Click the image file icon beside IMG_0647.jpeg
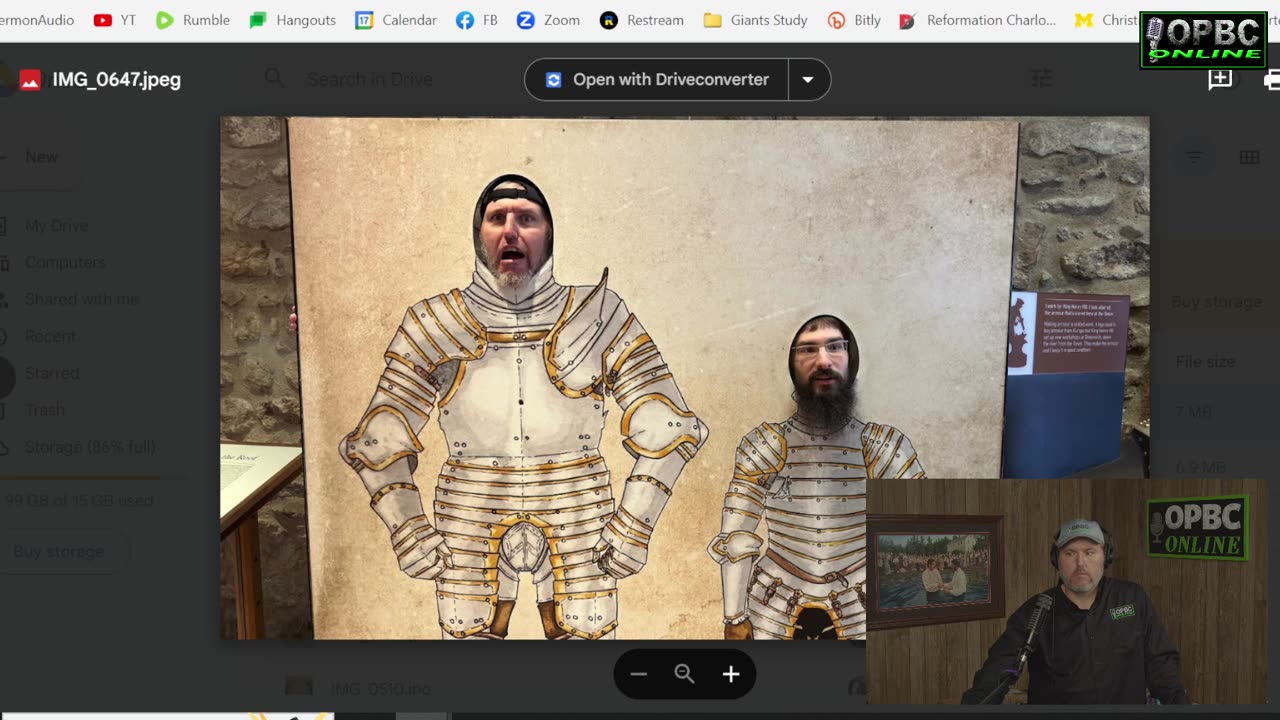 (31, 80)
